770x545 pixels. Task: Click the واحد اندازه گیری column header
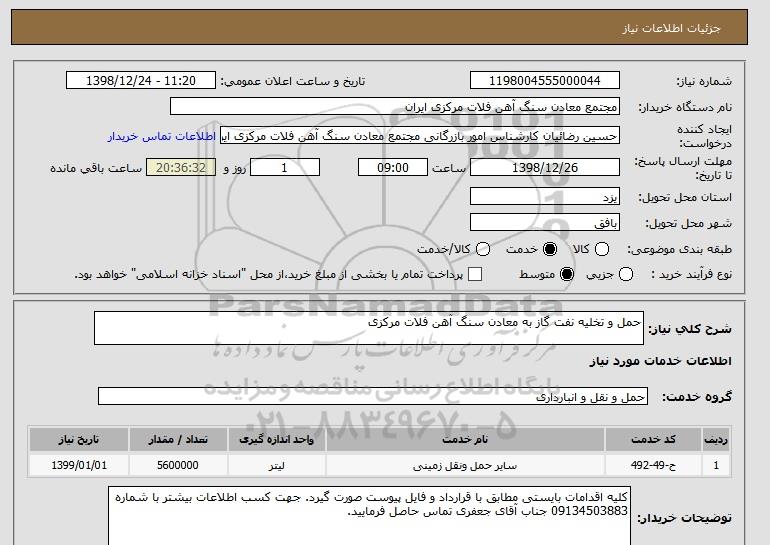276,439
